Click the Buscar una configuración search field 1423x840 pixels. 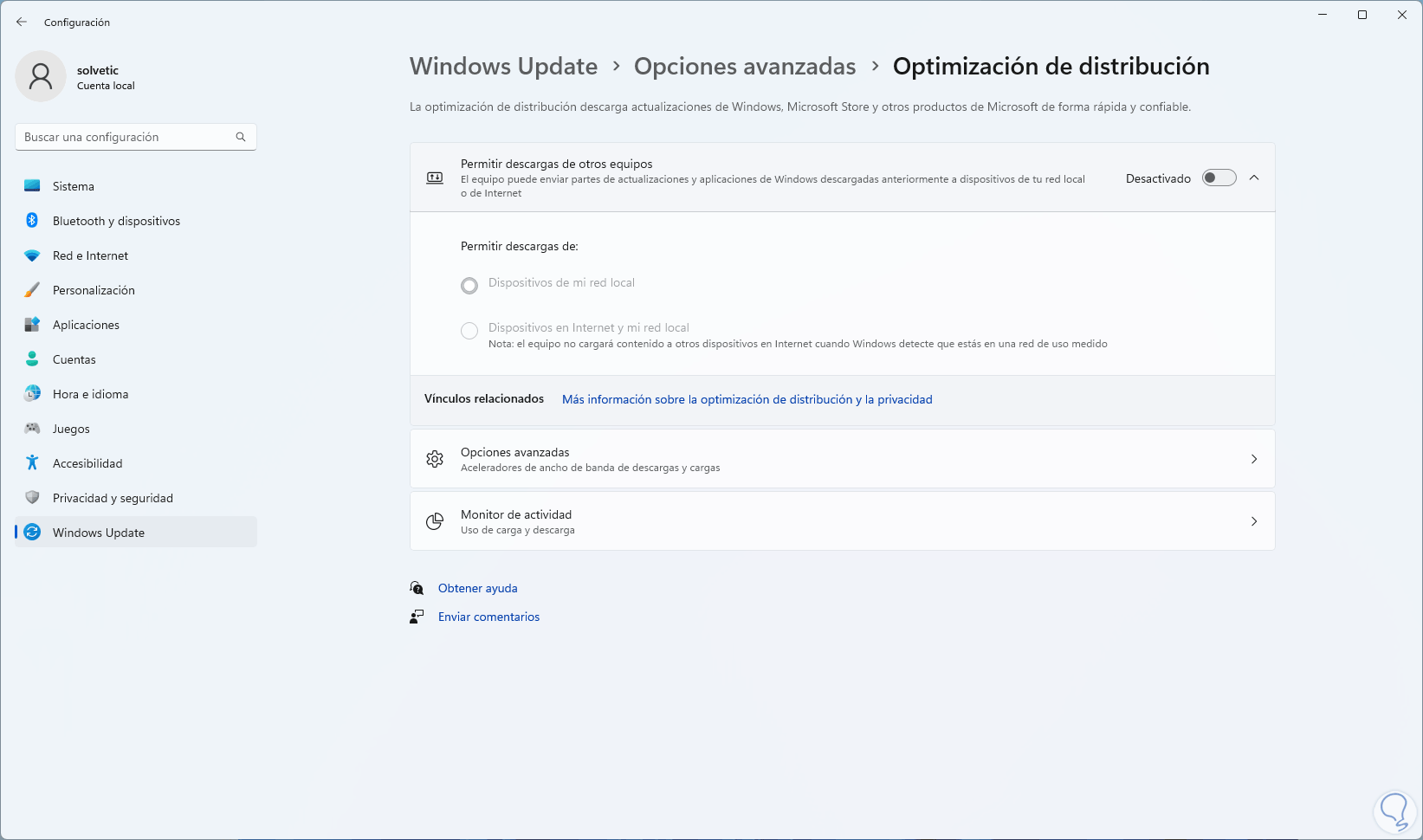pyautogui.click(x=126, y=137)
